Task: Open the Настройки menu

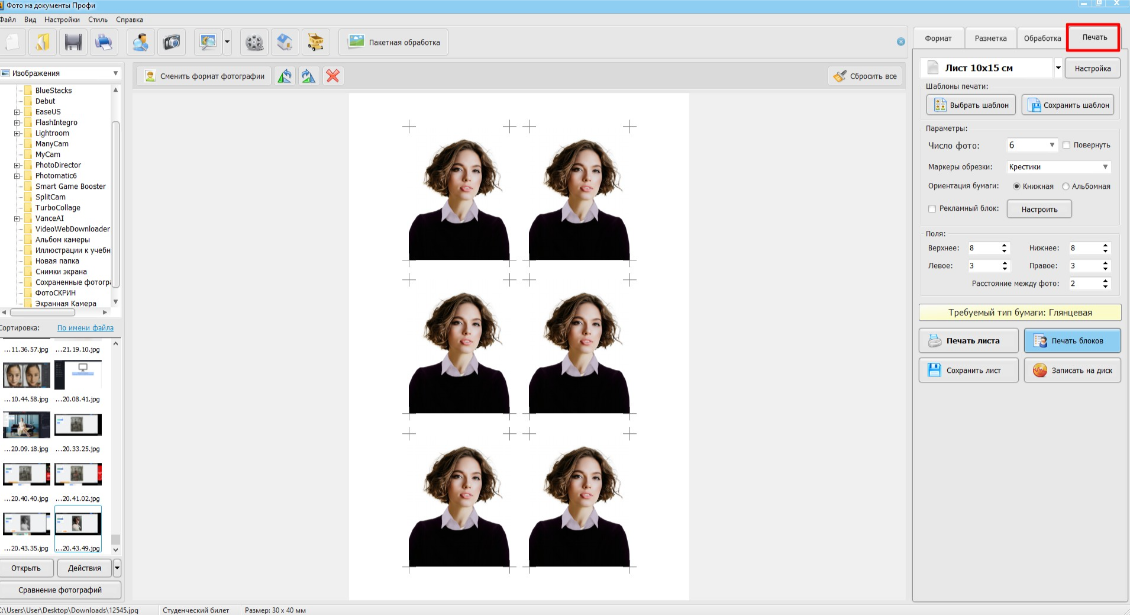Action: click(62, 19)
